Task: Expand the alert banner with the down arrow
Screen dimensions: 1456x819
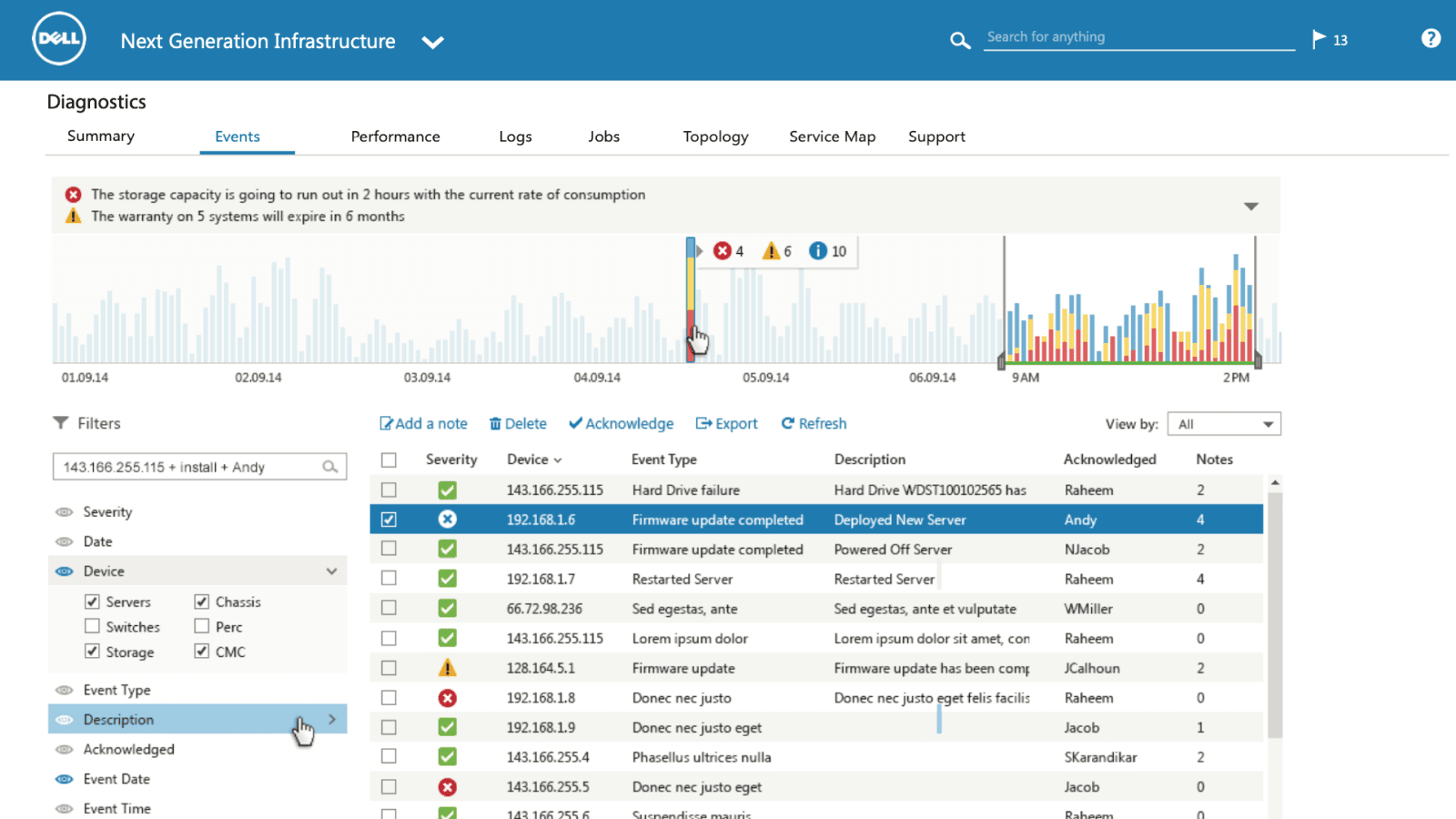Action: 1253,206
